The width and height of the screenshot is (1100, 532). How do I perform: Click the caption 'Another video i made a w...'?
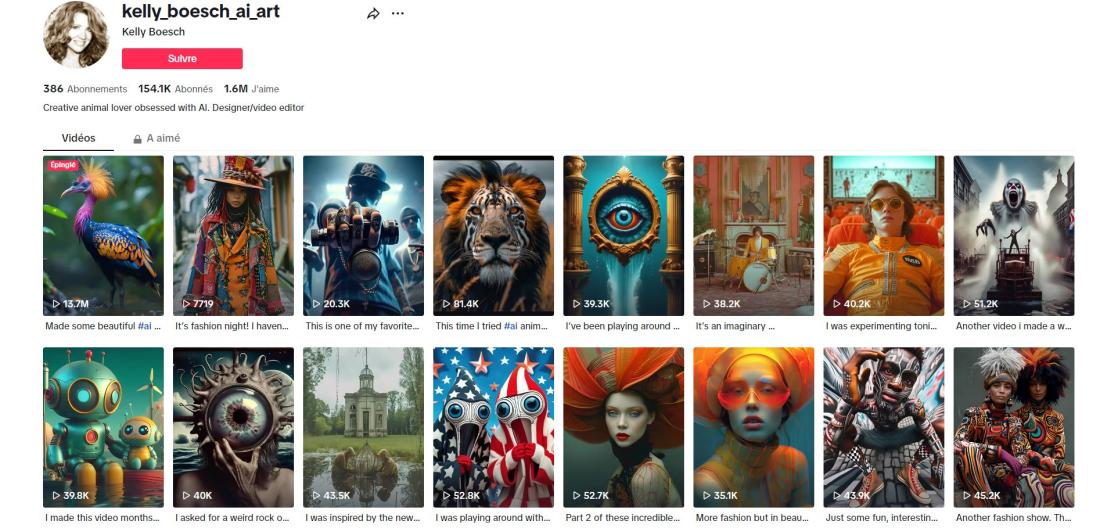1013,326
